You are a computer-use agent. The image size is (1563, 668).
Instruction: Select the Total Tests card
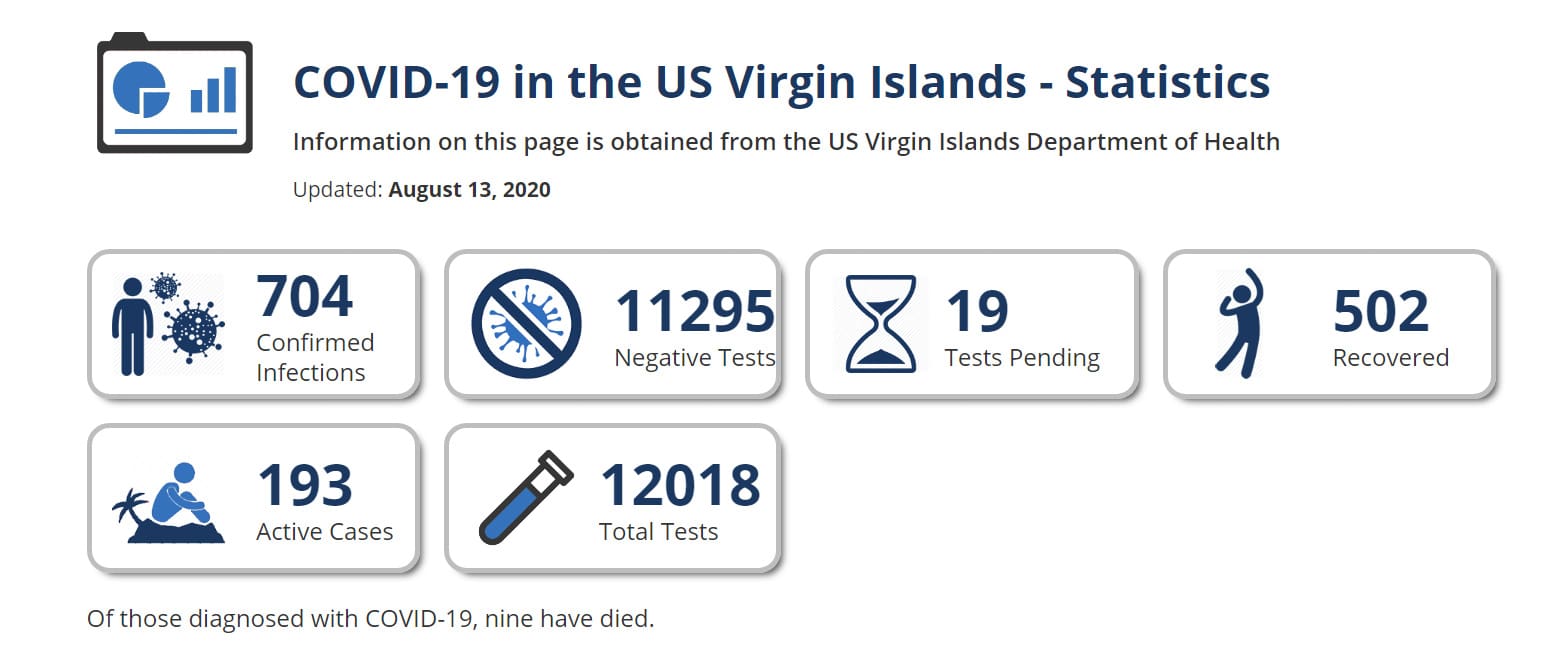click(x=612, y=498)
